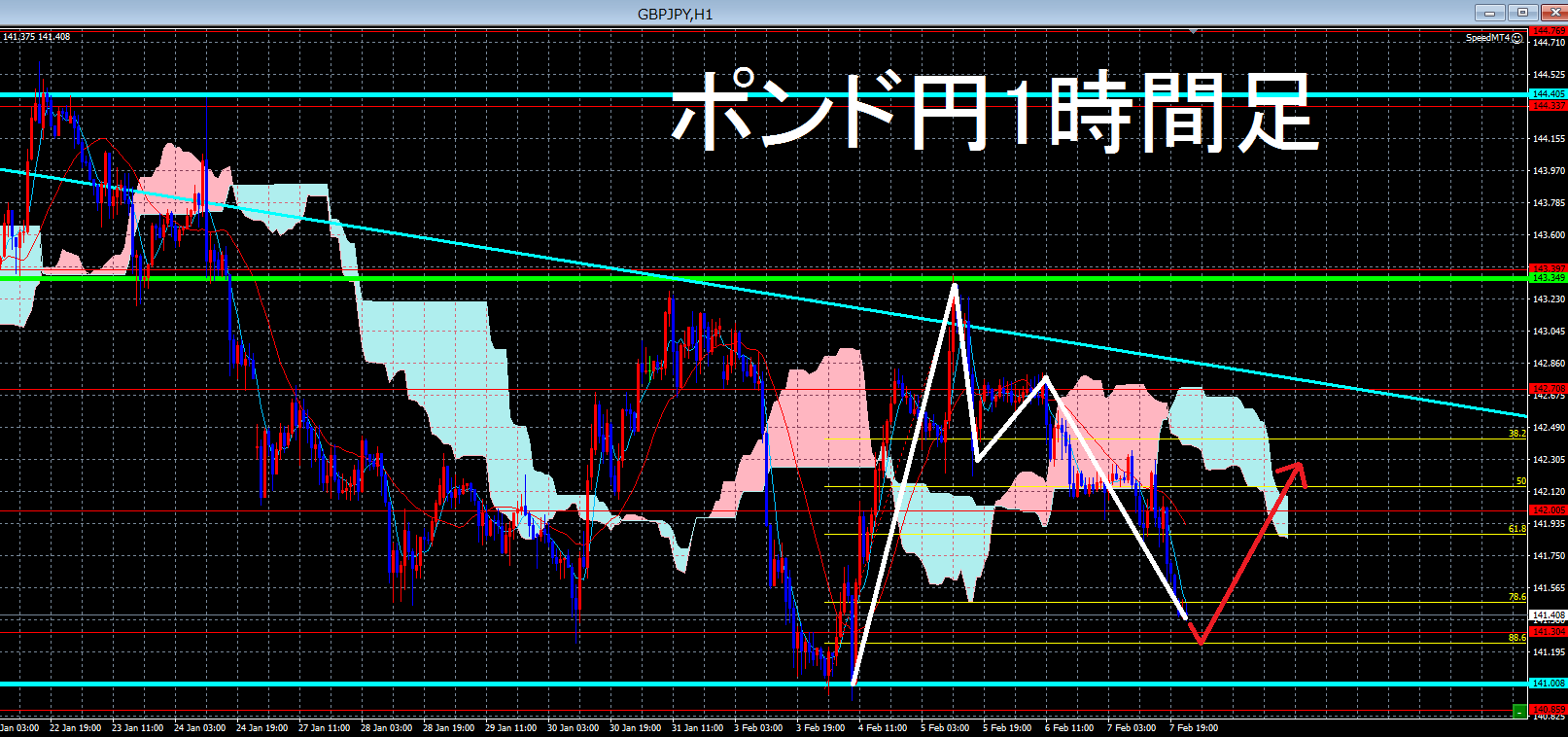Click the 23 Jan 11:00 time label
1568x737 pixels.
(137, 728)
